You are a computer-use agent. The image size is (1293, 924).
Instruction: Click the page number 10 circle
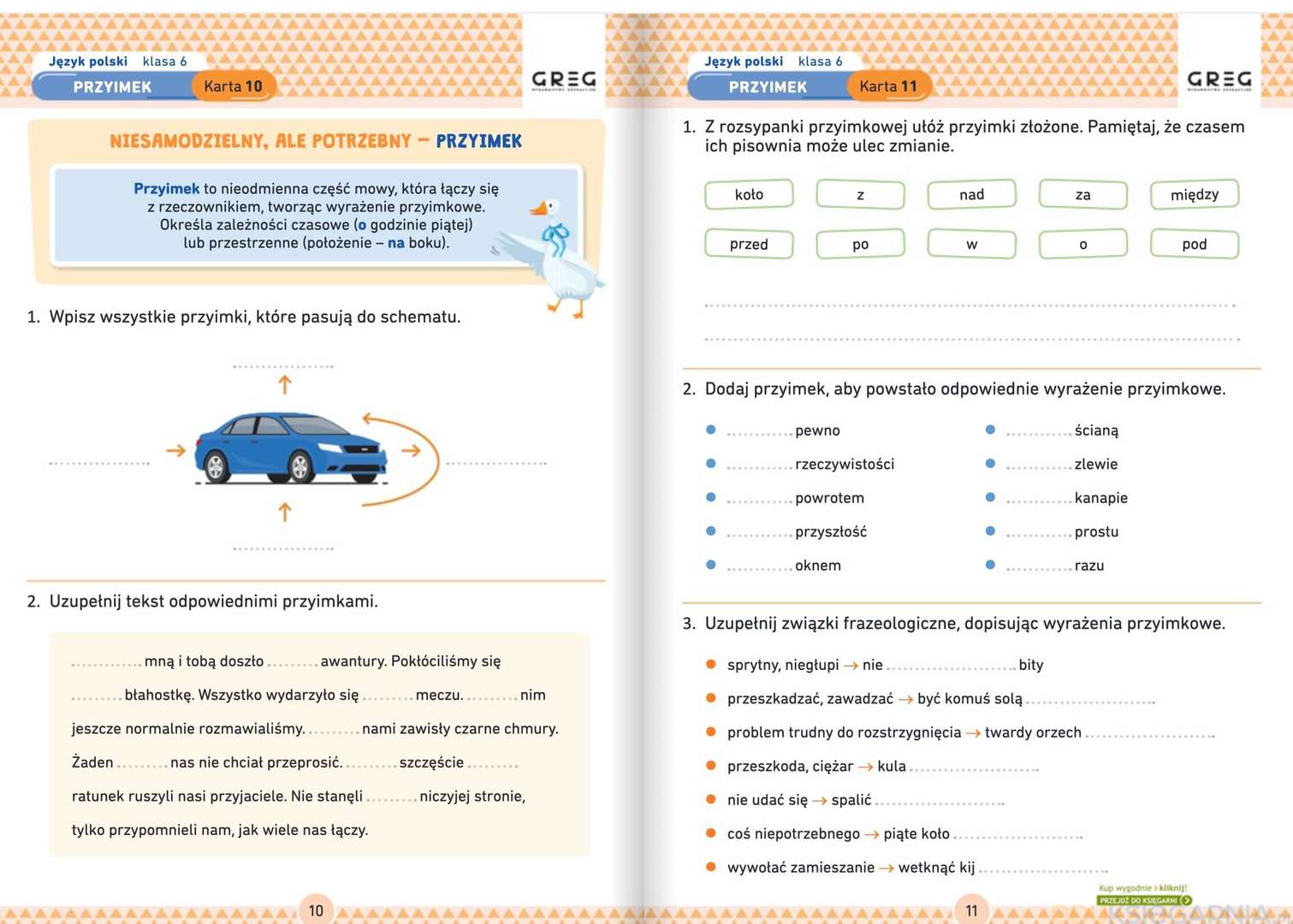[x=316, y=909]
